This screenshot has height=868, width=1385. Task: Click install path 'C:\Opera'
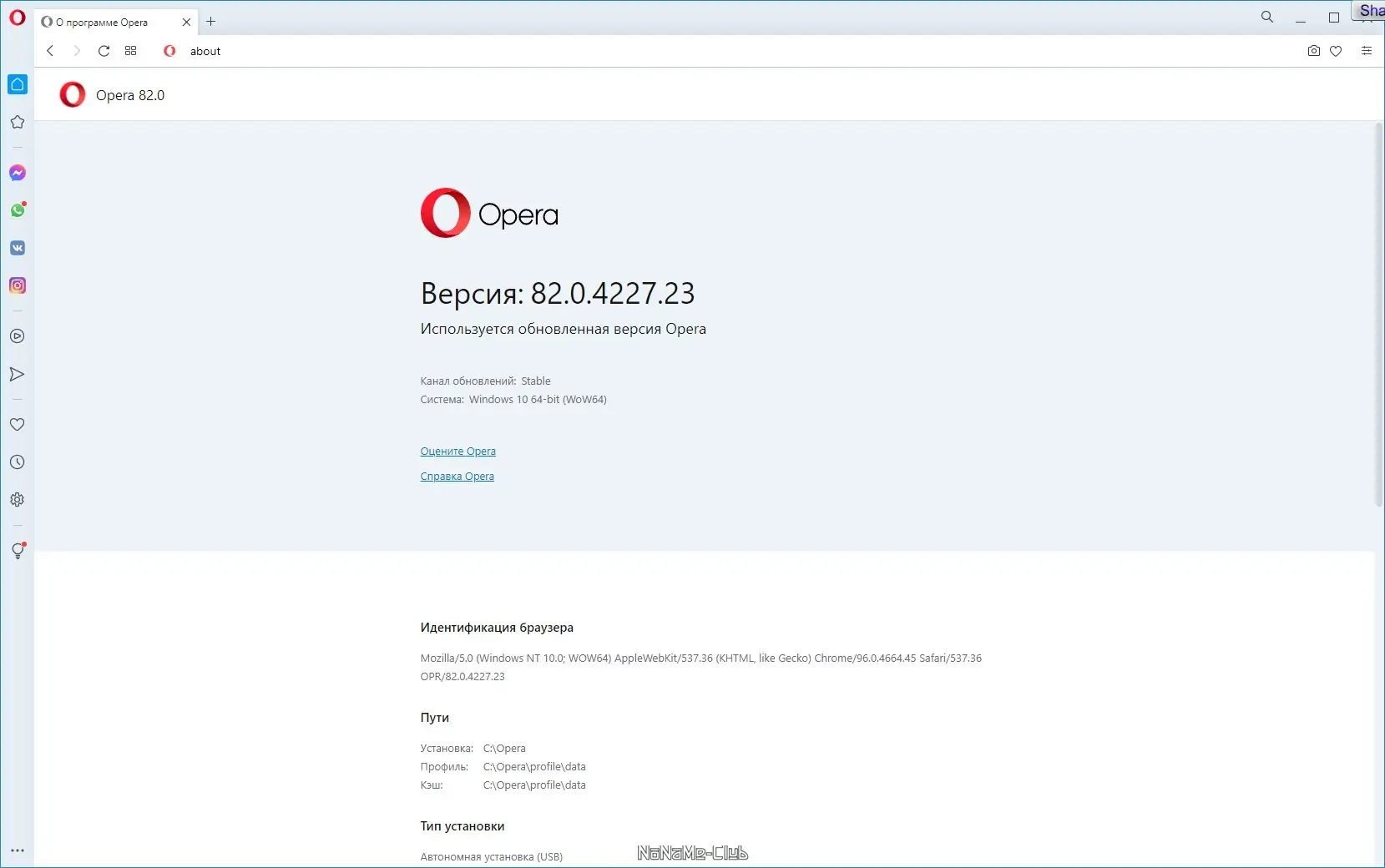pyautogui.click(x=504, y=749)
